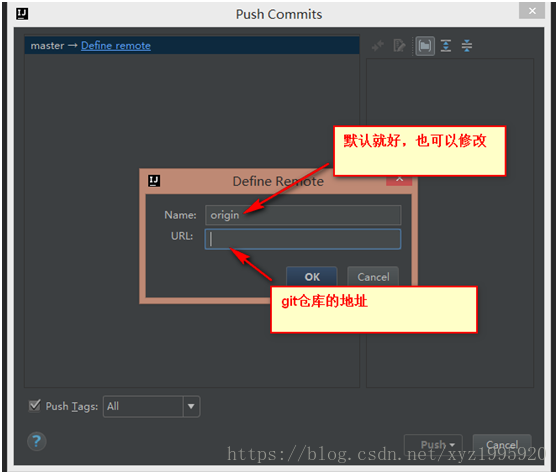Open the Push button dropdown arrow
The width and height of the screenshot is (558, 474).
pos(453,445)
